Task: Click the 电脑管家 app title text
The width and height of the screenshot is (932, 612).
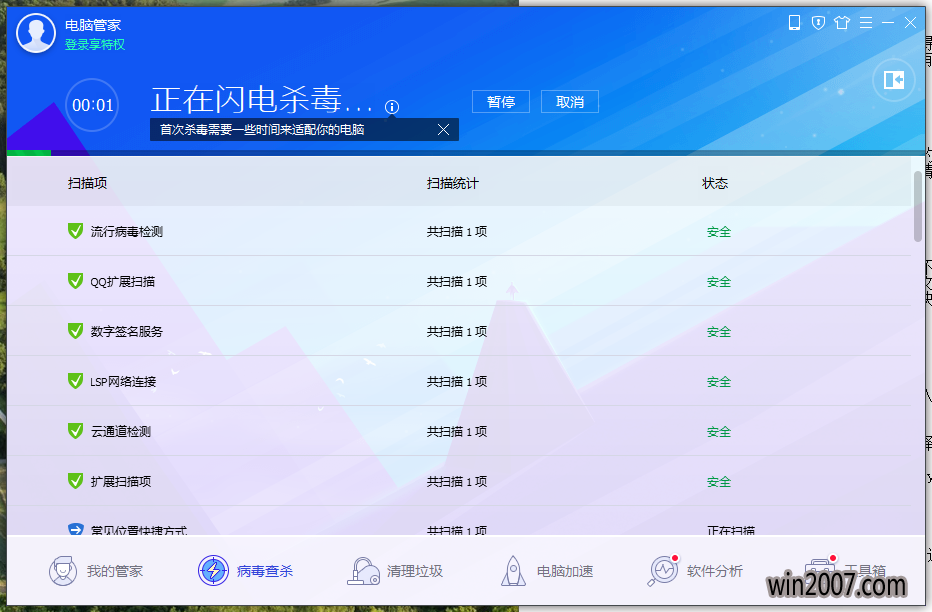Action: click(93, 25)
